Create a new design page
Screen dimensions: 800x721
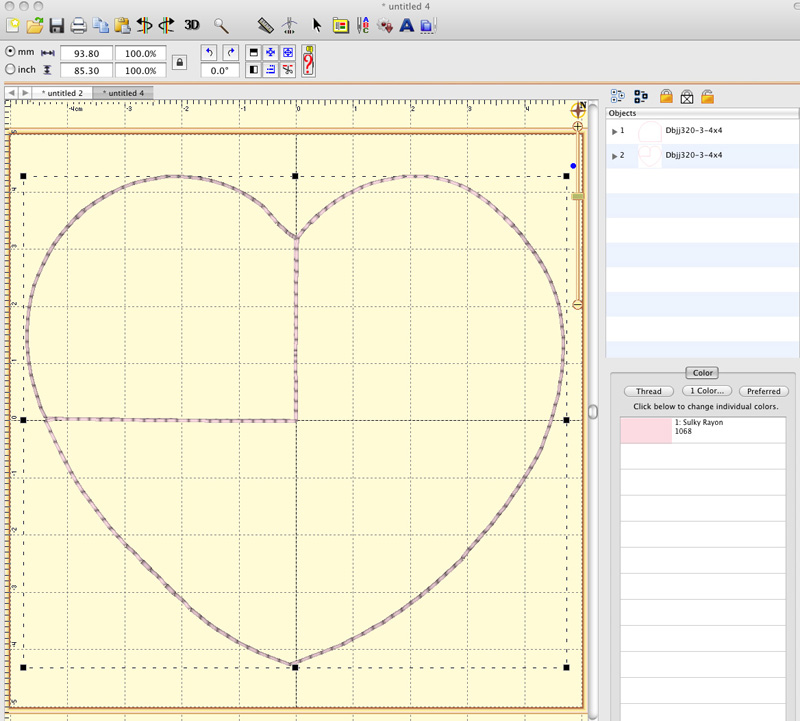pyautogui.click(x=13, y=25)
